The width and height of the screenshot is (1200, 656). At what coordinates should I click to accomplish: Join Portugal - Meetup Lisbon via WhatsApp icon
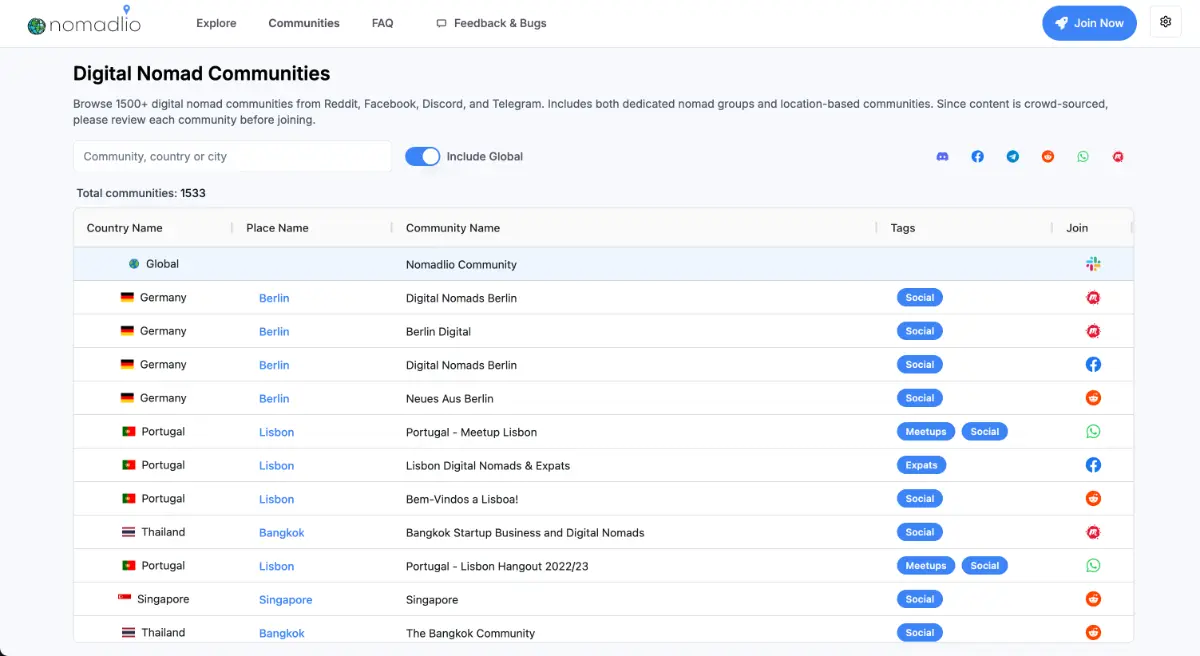click(x=1093, y=432)
